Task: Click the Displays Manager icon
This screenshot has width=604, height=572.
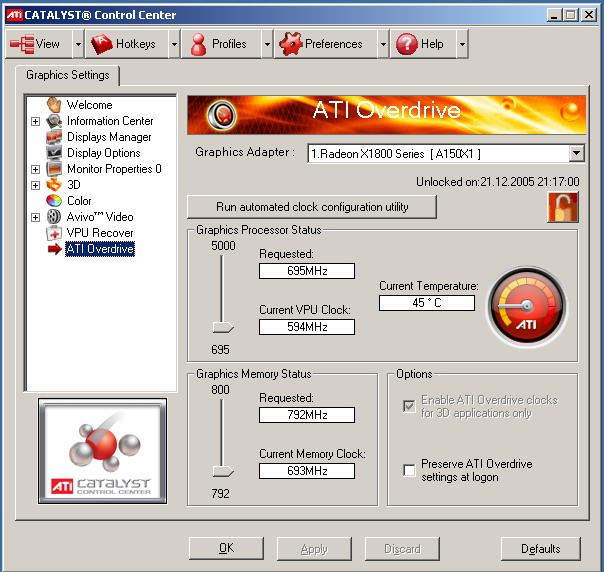Action: [x=54, y=137]
